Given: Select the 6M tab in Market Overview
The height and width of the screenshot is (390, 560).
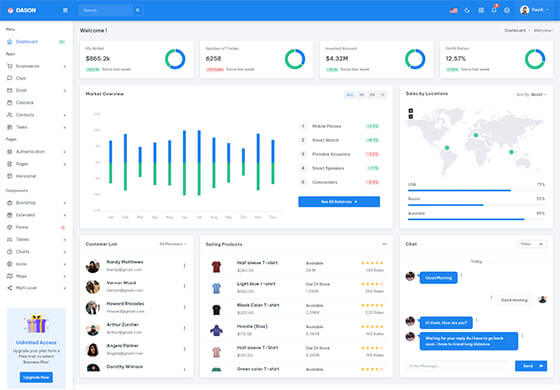Looking at the screenshot, I should (372, 95).
